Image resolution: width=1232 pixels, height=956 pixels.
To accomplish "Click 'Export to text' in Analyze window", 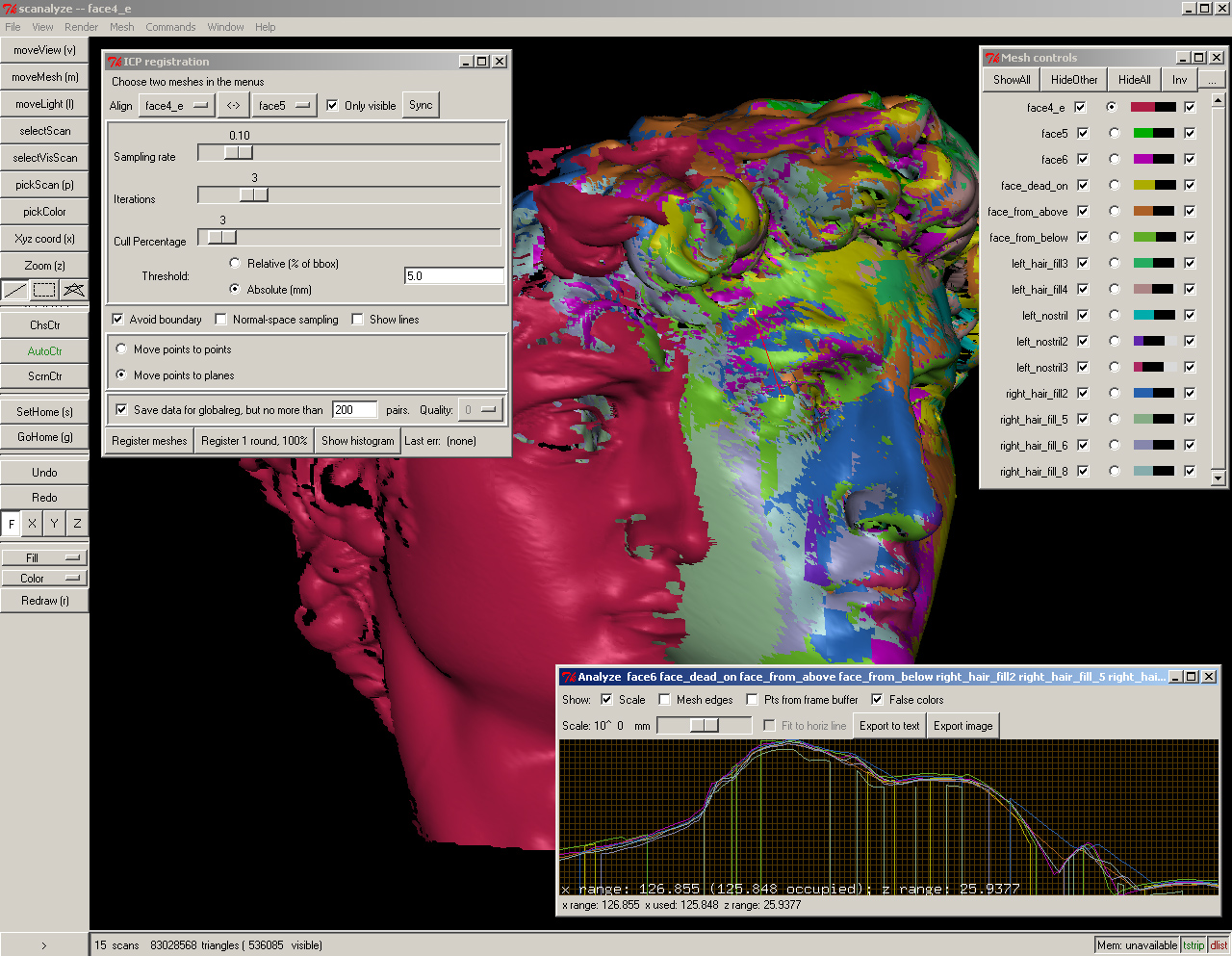I will [889, 726].
